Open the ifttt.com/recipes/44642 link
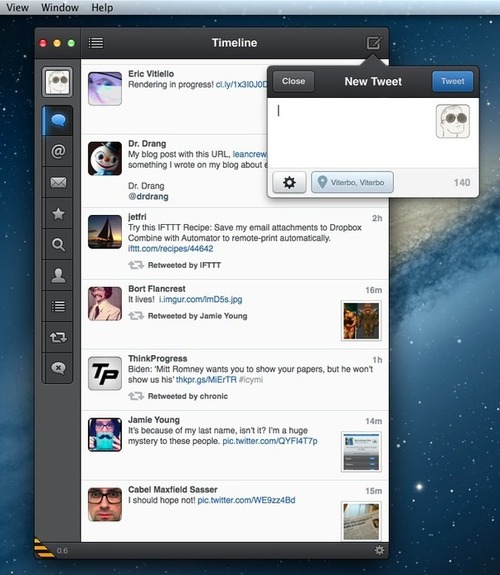The image size is (500, 575). tap(171, 249)
